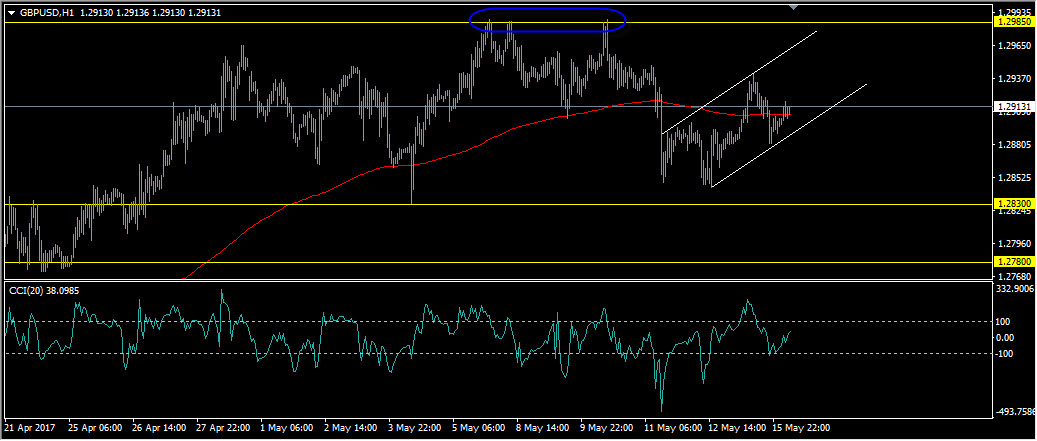
Task: Click the CCI(20) 38.0985 indicator label
Action: pyautogui.click(x=44, y=290)
